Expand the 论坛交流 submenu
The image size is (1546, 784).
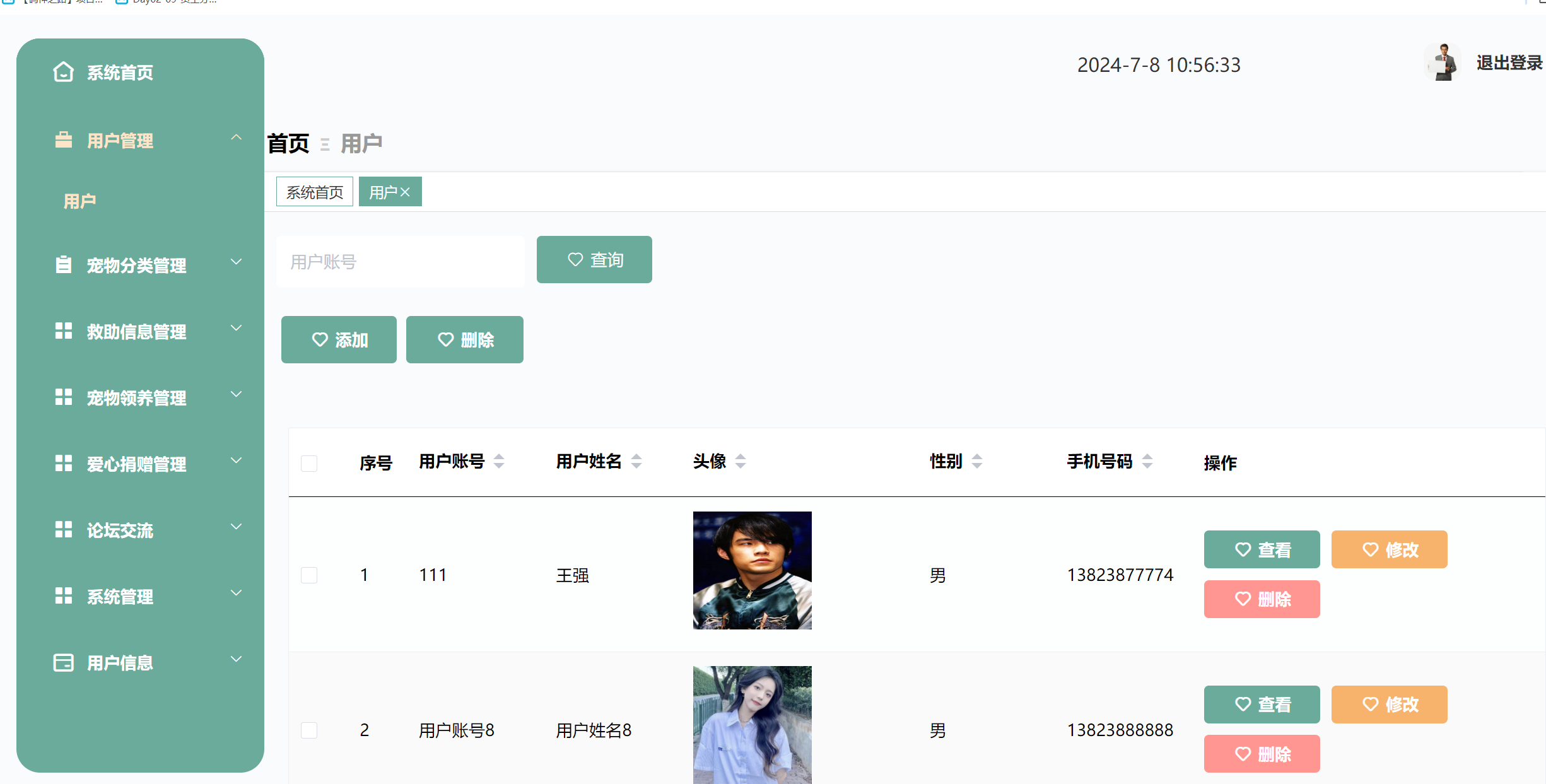[236, 527]
